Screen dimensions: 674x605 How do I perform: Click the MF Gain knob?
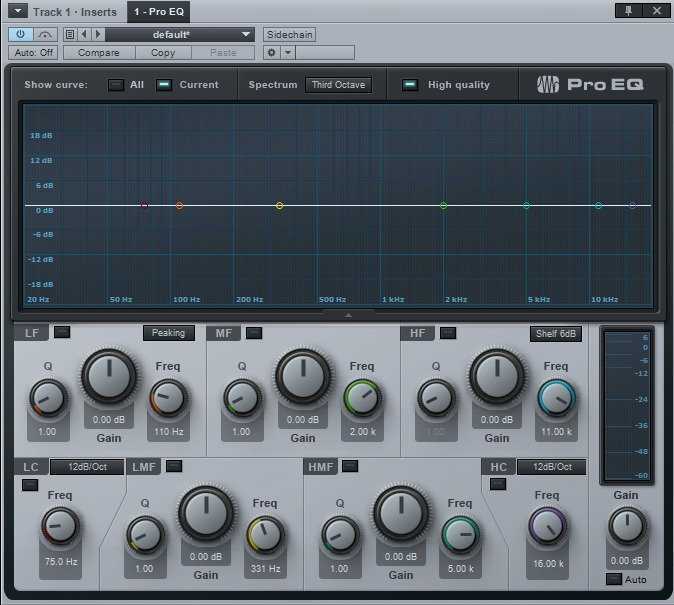(x=303, y=376)
